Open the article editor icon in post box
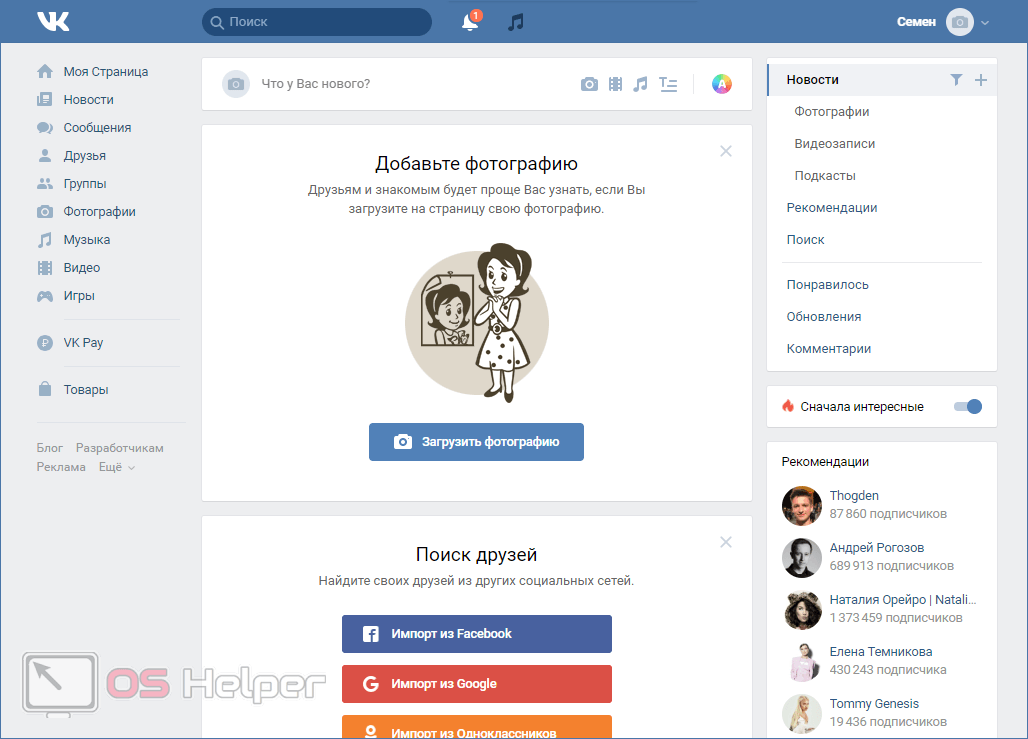1028x739 pixels. [x=669, y=84]
